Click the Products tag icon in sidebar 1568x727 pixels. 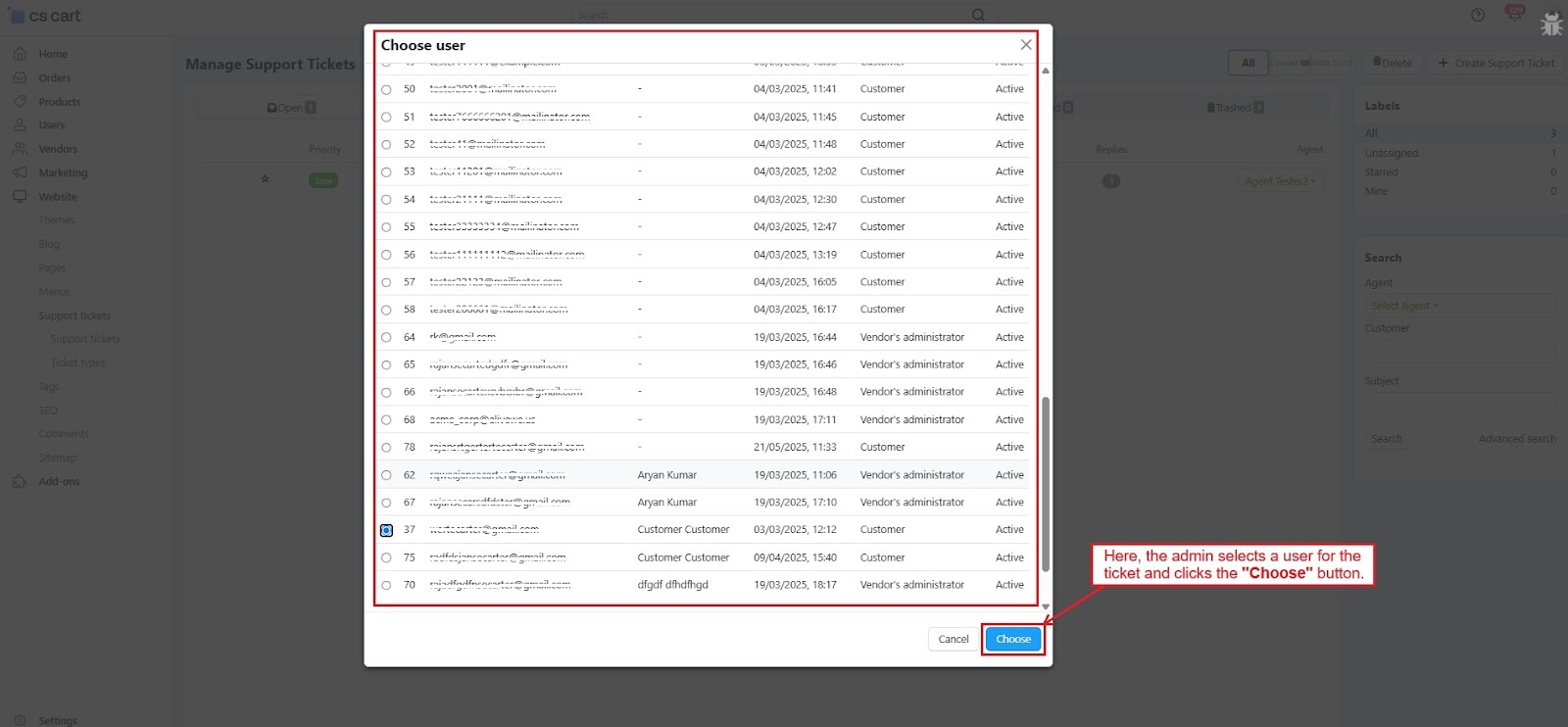(20, 102)
